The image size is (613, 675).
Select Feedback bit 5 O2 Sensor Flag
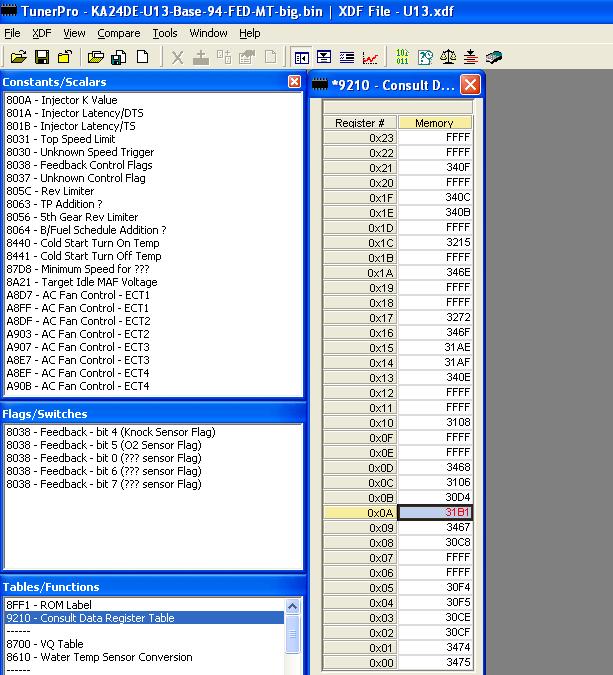coord(104,445)
